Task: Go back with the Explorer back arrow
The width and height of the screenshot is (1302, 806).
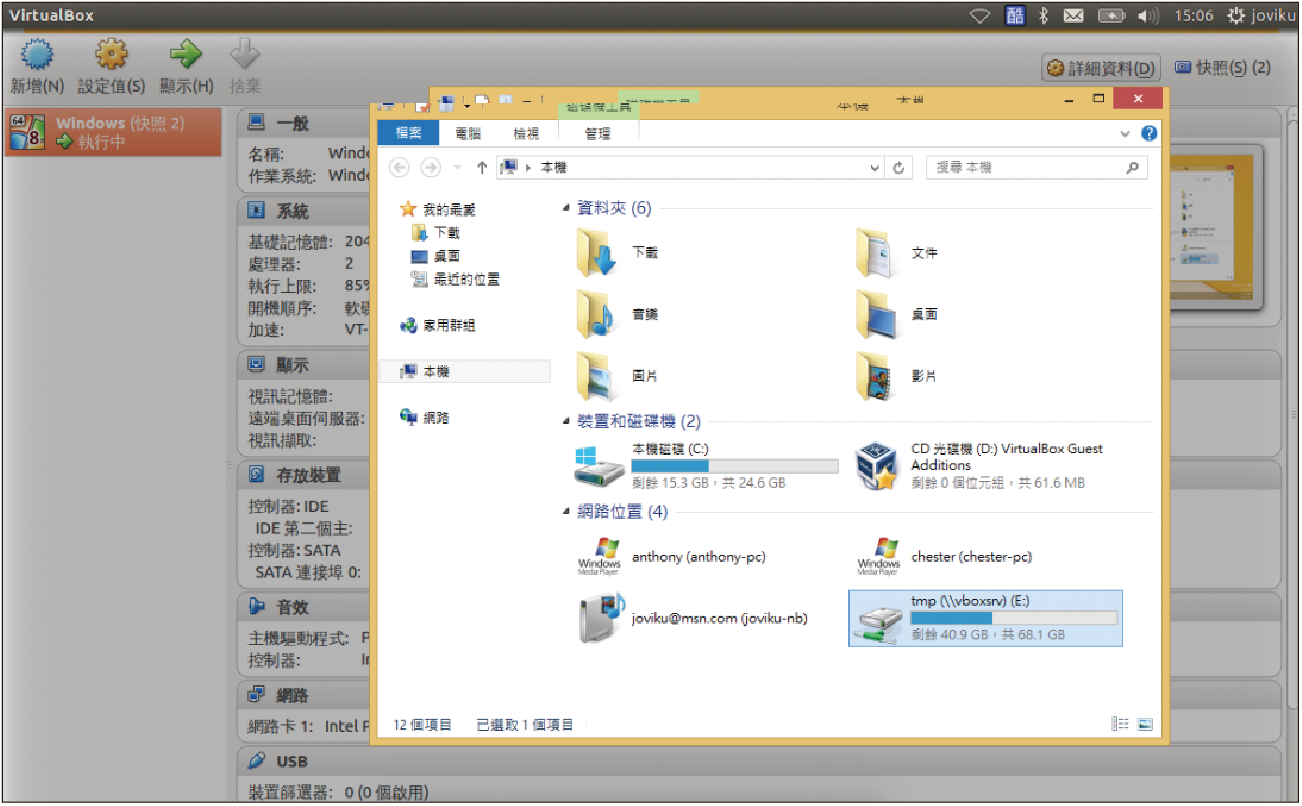Action: click(399, 168)
